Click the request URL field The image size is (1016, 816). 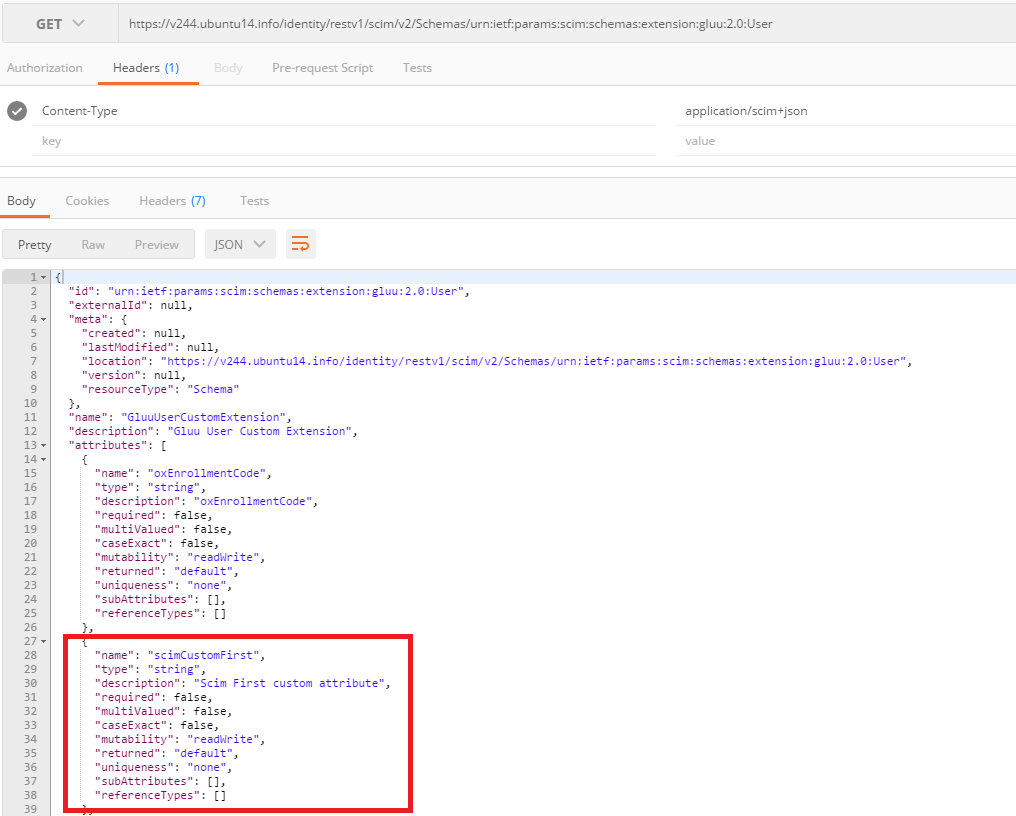pyautogui.click(x=560, y=24)
